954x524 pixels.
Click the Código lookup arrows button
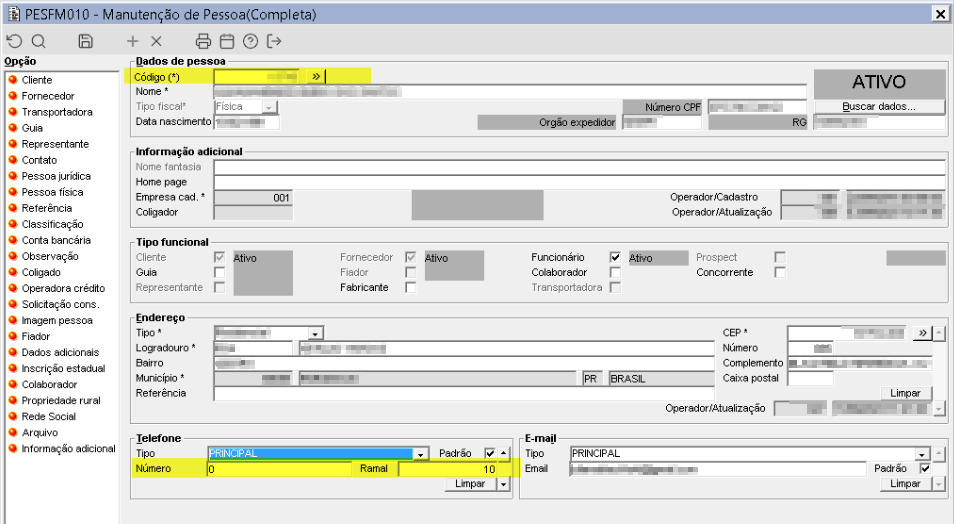316,77
